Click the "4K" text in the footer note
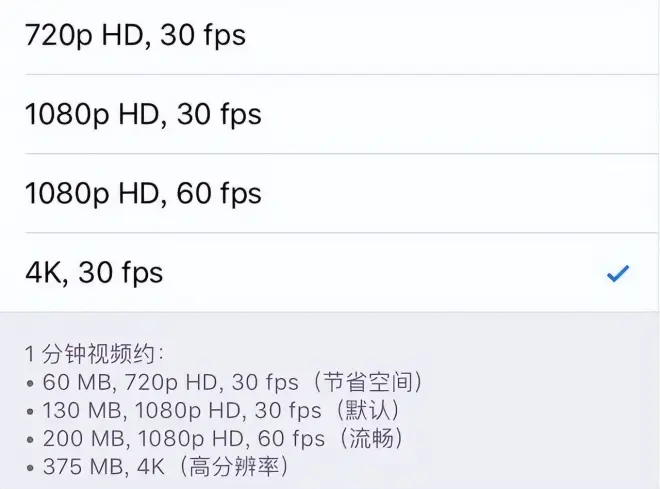 click(x=156, y=466)
